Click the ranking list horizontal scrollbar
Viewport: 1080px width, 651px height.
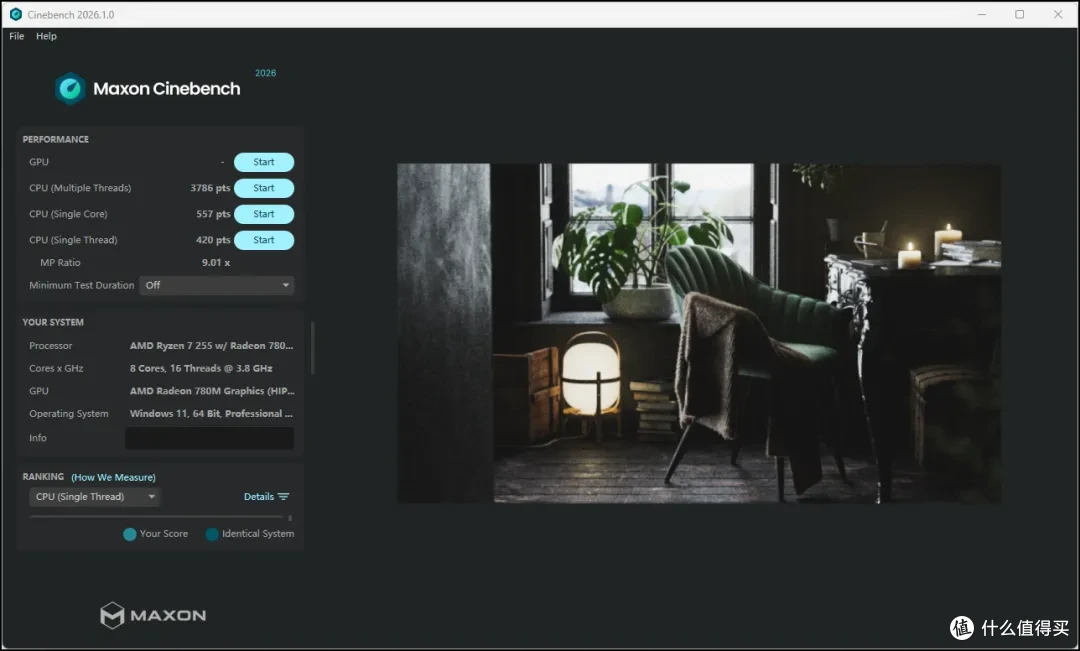point(156,517)
